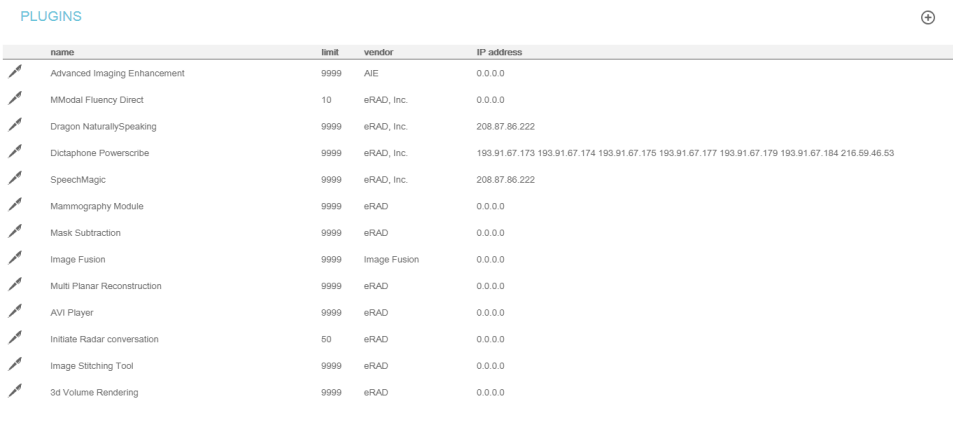Sort by the name column header

pyautogui.click(x=62, y=51)
